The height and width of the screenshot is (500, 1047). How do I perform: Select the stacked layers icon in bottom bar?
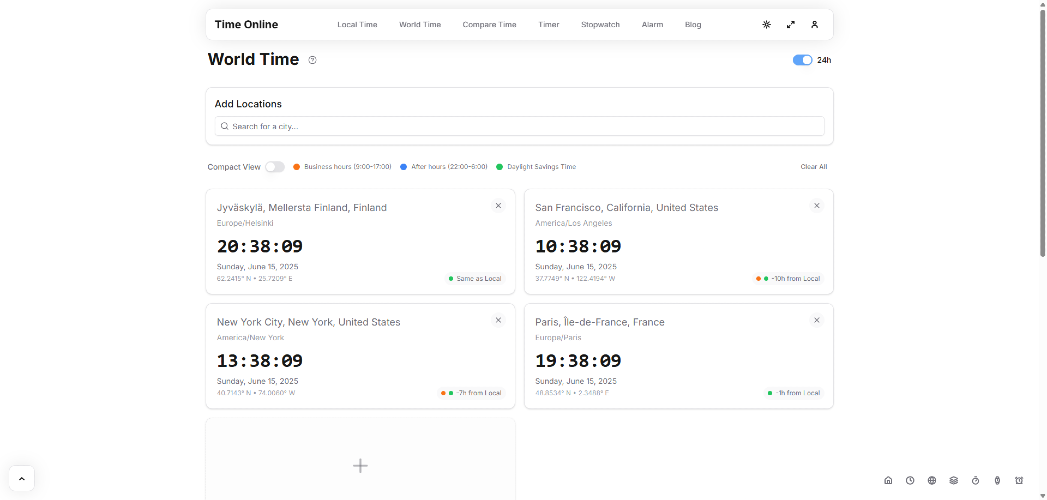954,480
